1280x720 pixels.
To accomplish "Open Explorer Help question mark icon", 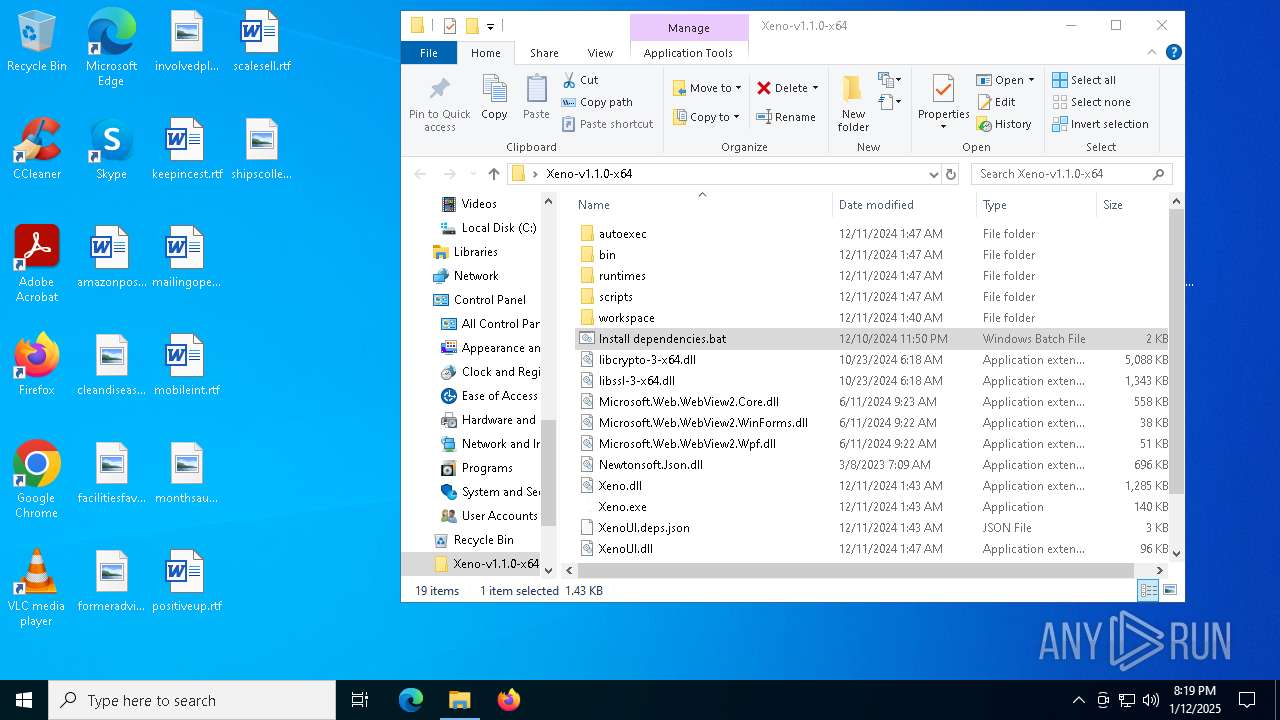I will pyautogui.click(x=1174, y=53).
